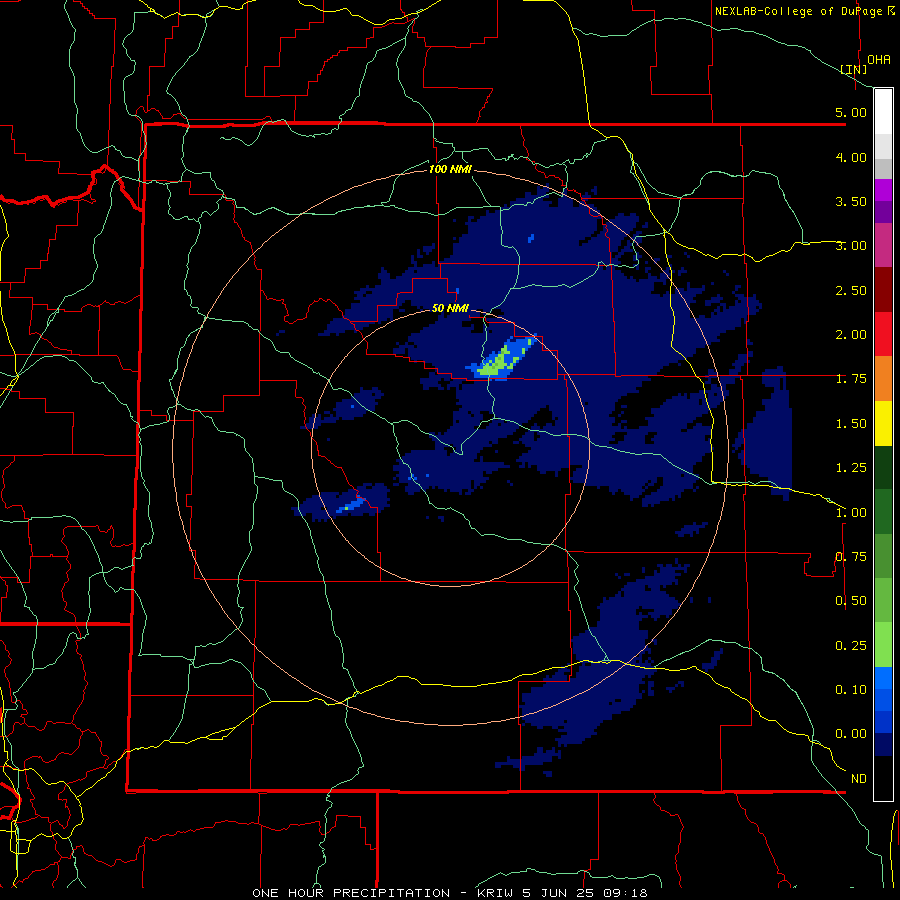Pick the white swatch at top of color bar
This screenshot has width=900, height=900.
pos(883,111)
